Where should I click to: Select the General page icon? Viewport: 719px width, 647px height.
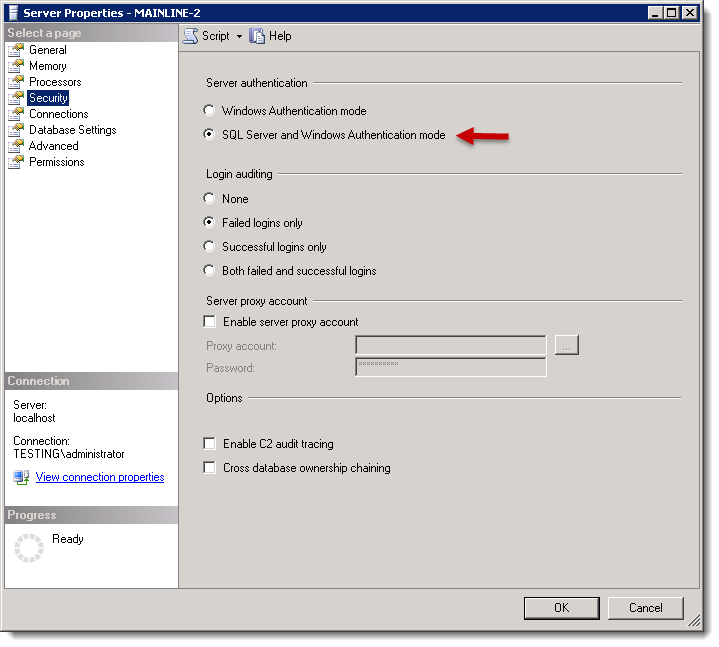(x=16, y=50)
